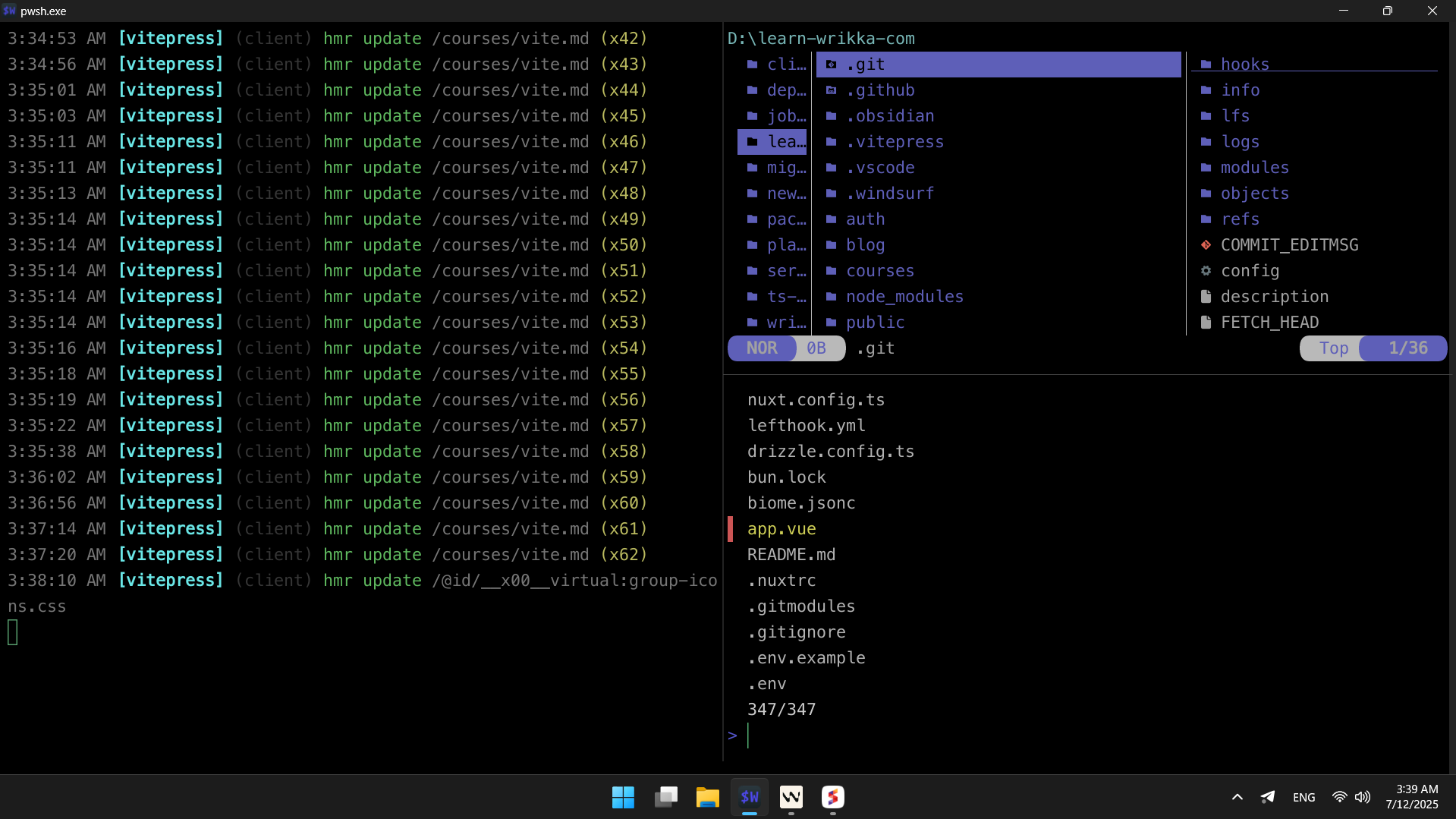Select .nuxtrc in fzf list

pyautogui.click(x=781, y=581)
